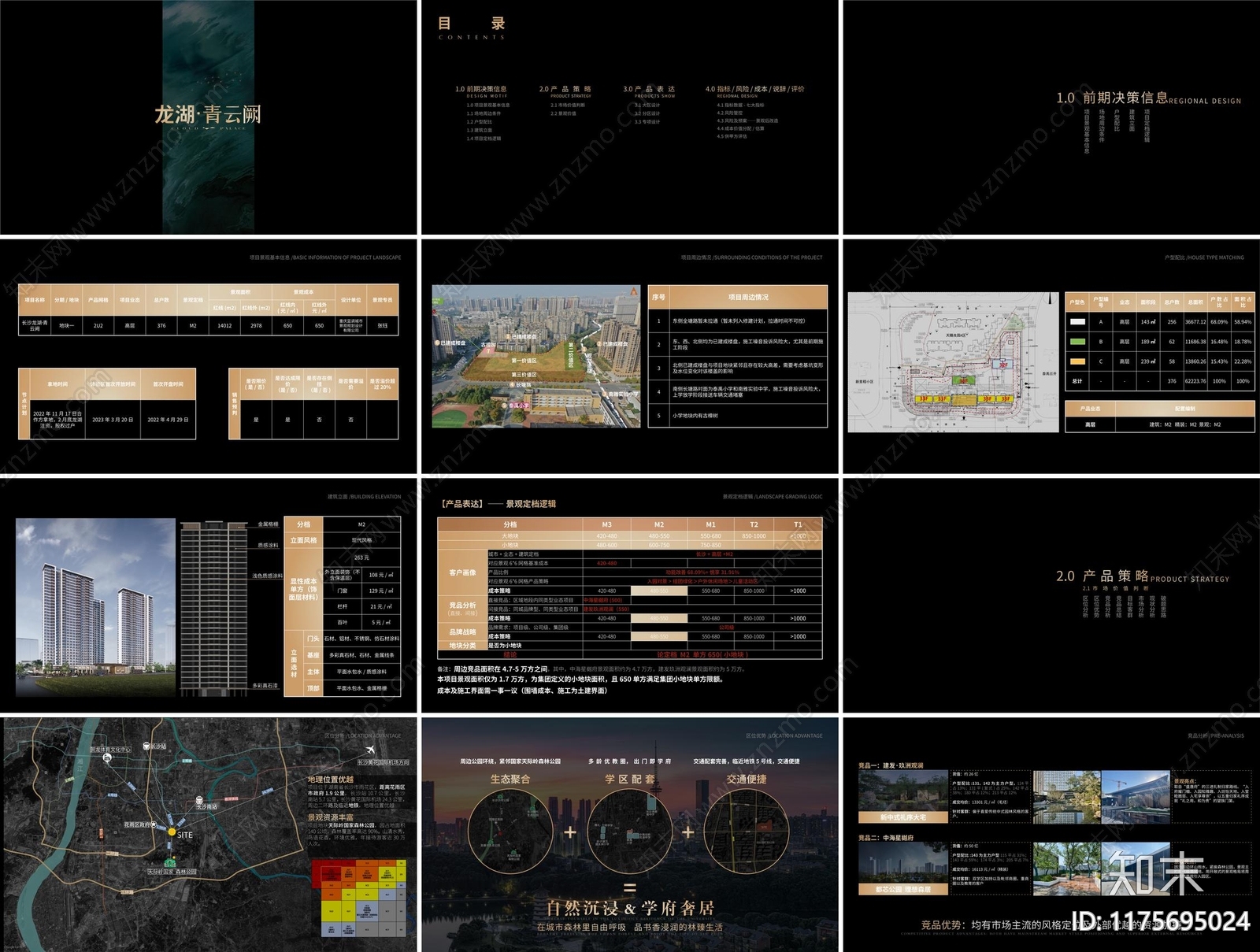Click the 交通便捷 circle map

[746, 832]
